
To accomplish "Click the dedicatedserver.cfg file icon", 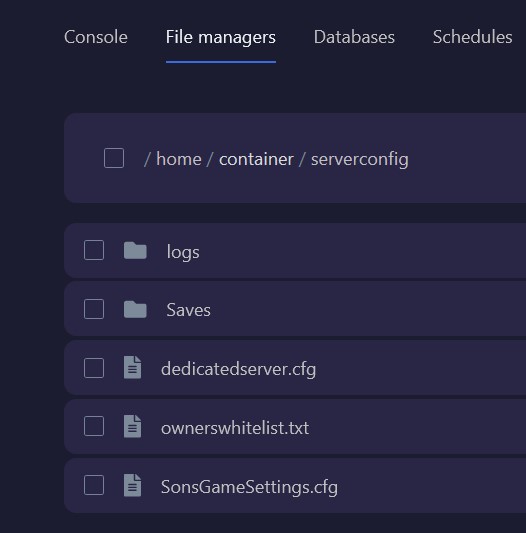I will (x=132, y=367).
